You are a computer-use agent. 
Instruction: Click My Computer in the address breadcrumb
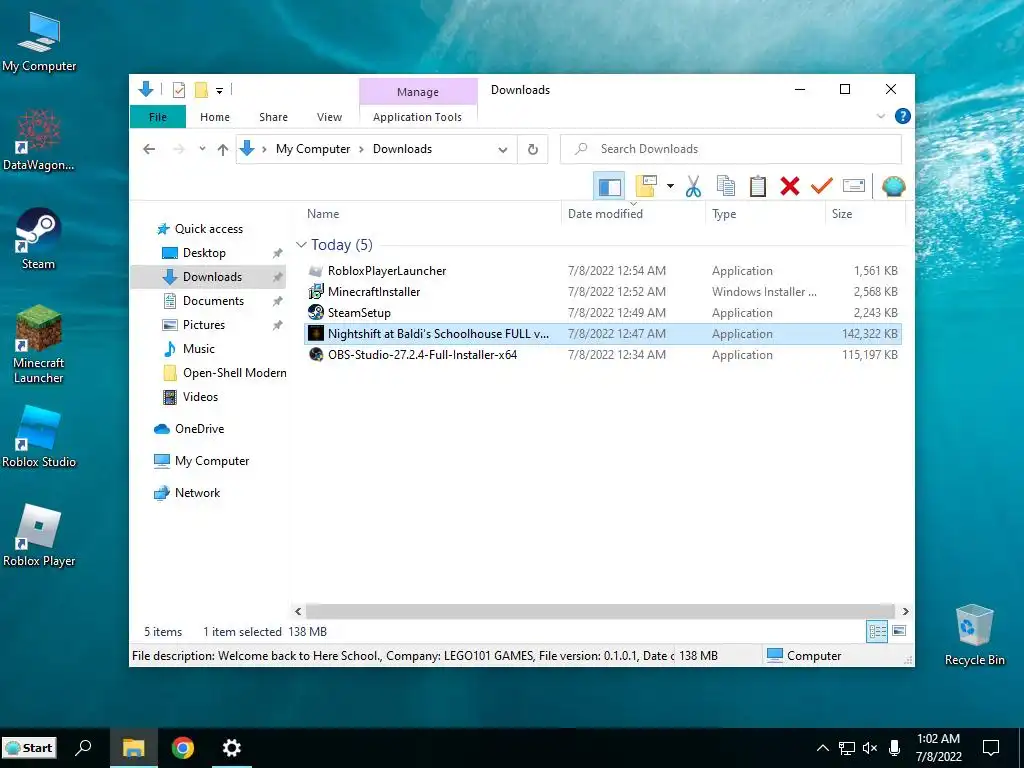pos(313,149)
